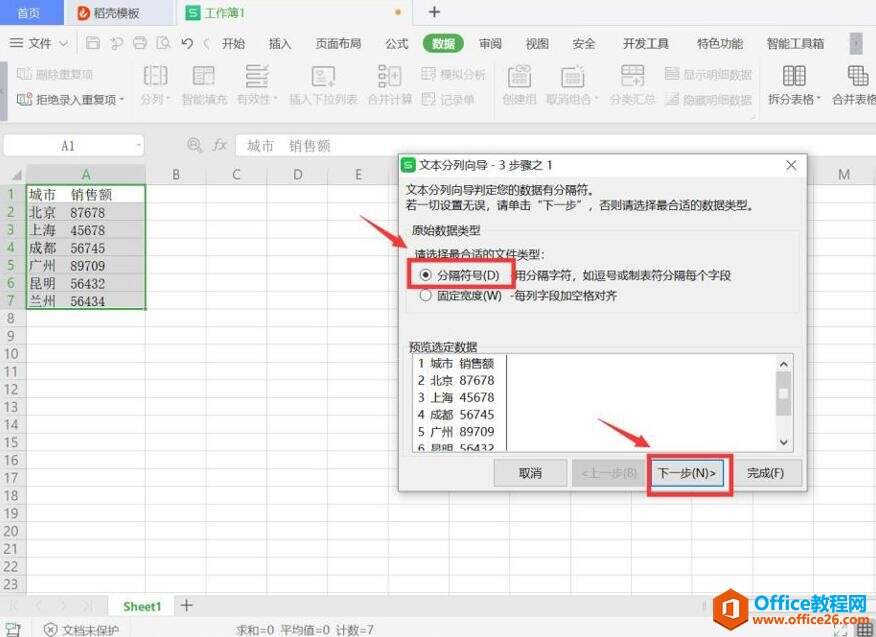Viewport: 876px width, 637px height.
Task: Click the 有效性 data validation icon
Action: pyautogui.click(x=257, y=75)
